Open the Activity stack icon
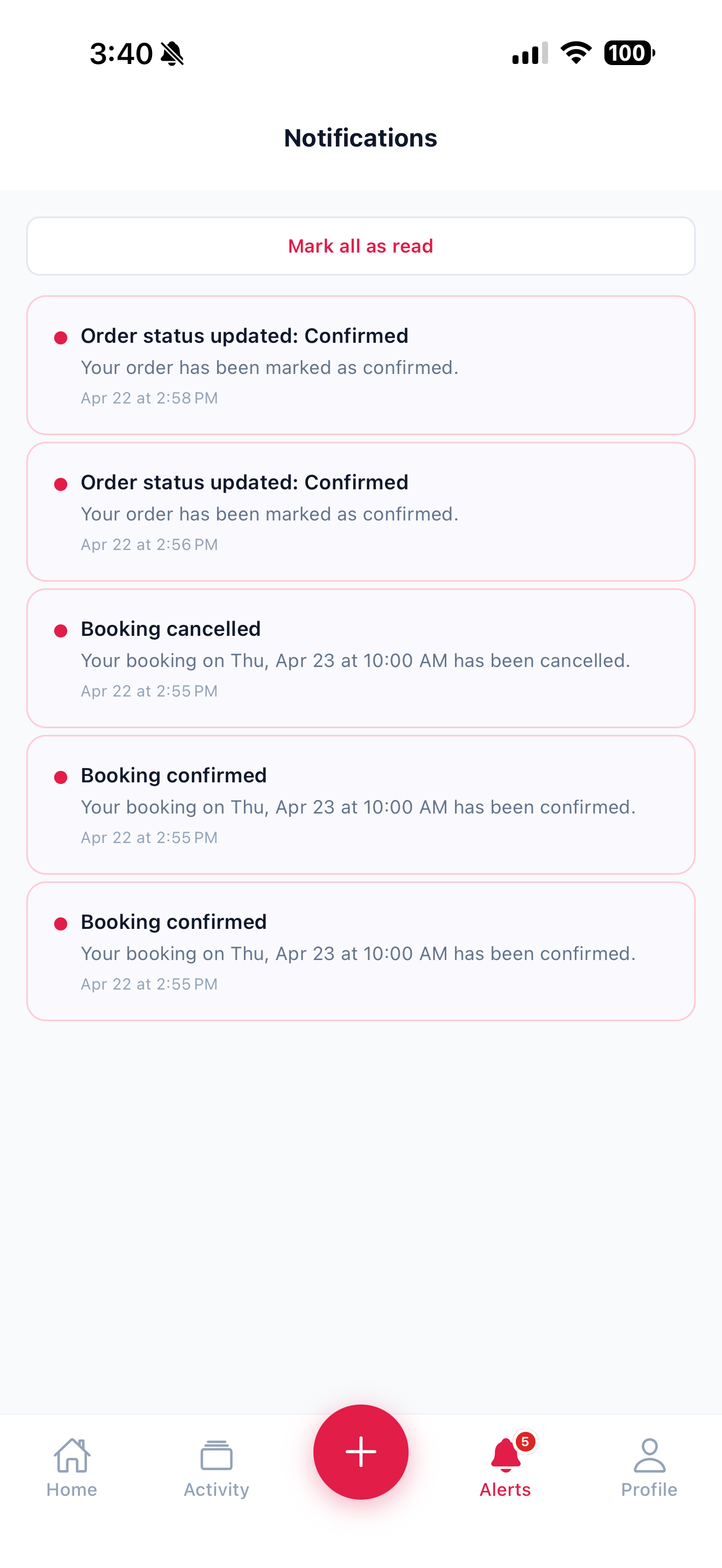This screenshot has height=1568, width=722. (x=216, y=1455)
